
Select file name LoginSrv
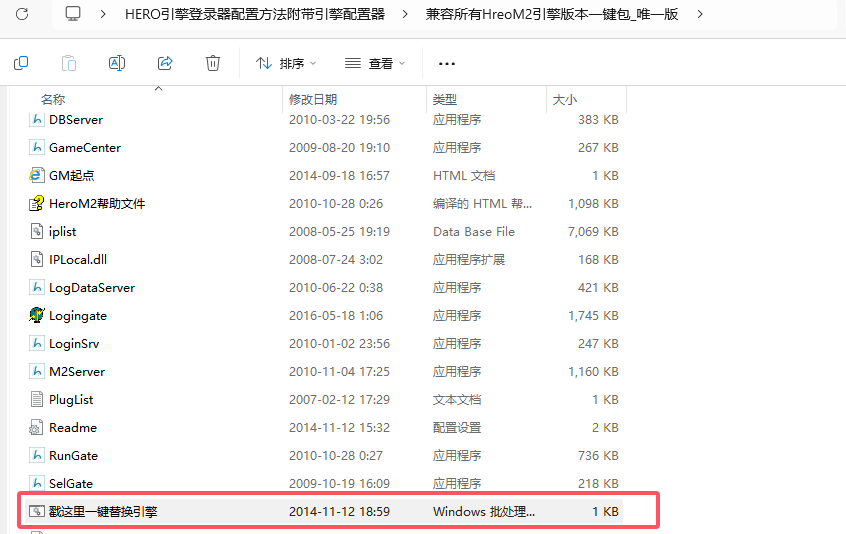pyautogui.click(x=74, y=344)
